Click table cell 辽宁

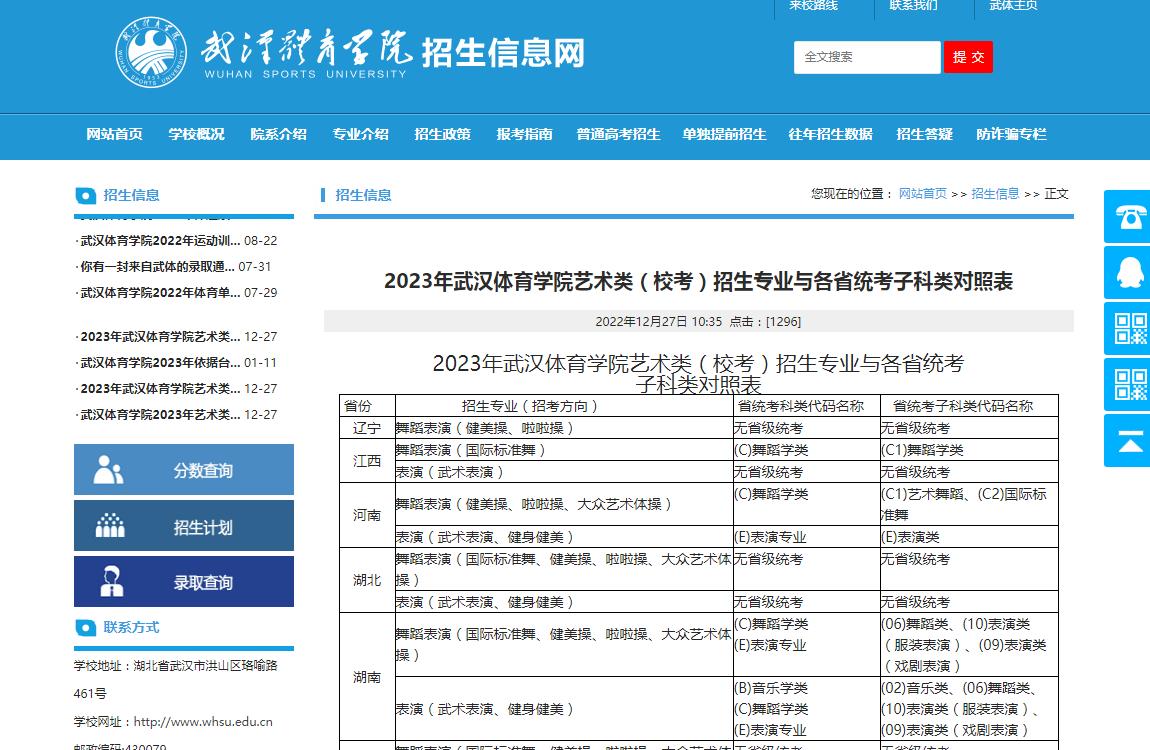point(367,428)
